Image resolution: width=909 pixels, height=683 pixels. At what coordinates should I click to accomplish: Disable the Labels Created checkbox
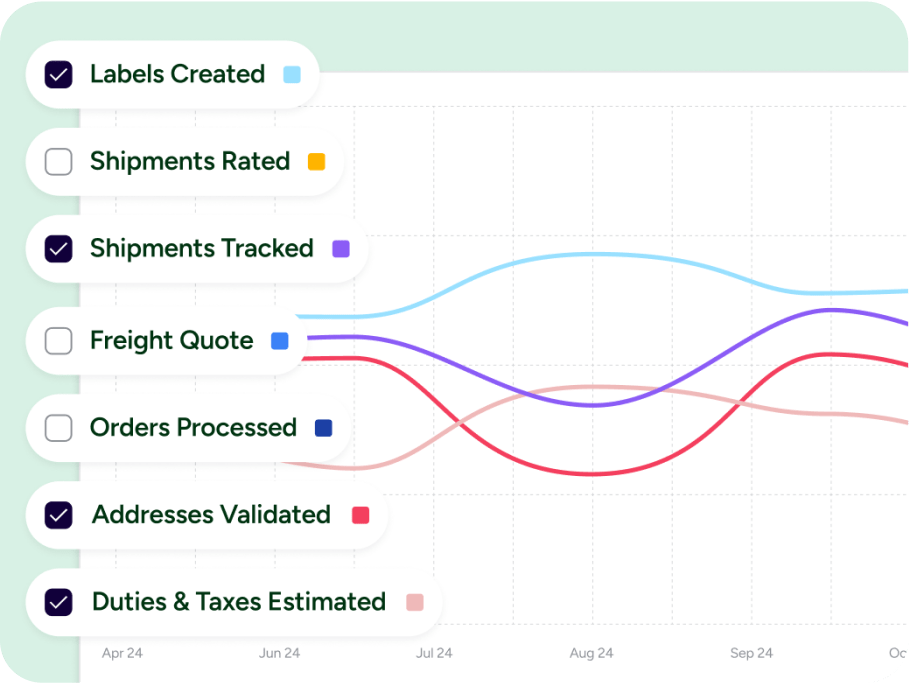pos(58,74)
